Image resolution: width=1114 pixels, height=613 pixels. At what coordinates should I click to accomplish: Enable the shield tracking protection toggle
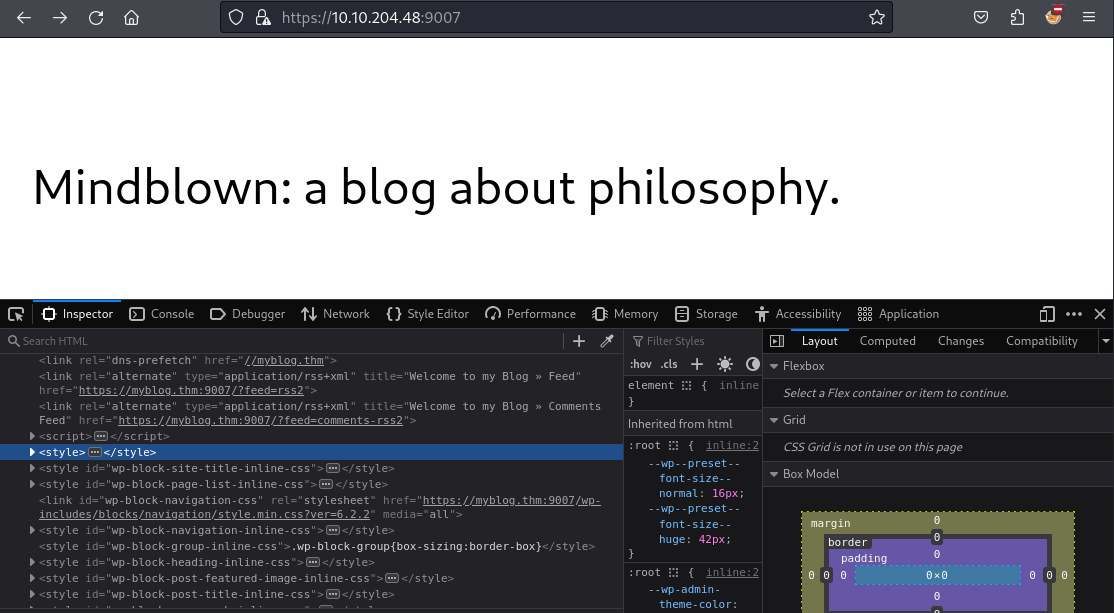(x=236, y=16)
